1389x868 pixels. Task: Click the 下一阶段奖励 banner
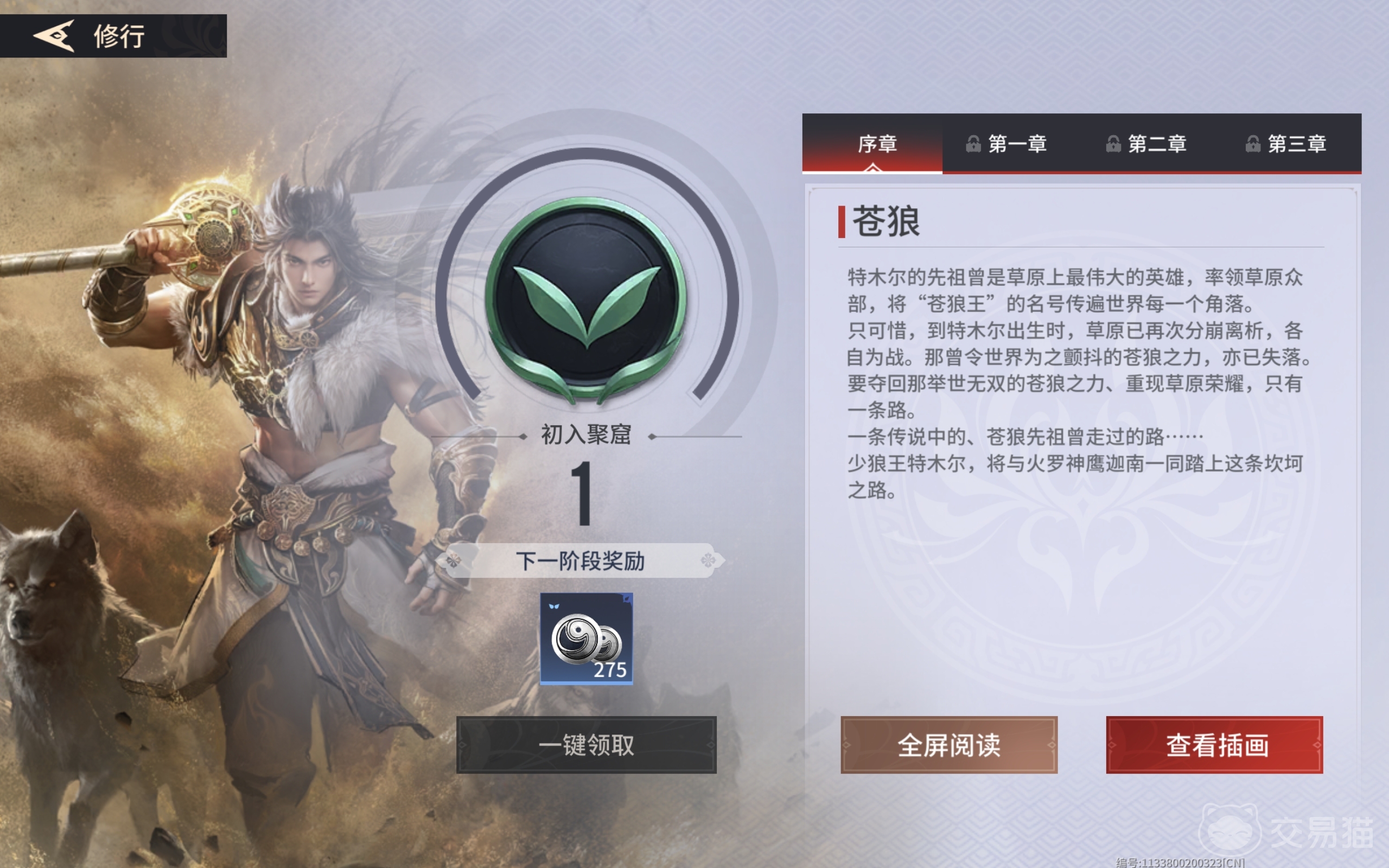(580, 560)
